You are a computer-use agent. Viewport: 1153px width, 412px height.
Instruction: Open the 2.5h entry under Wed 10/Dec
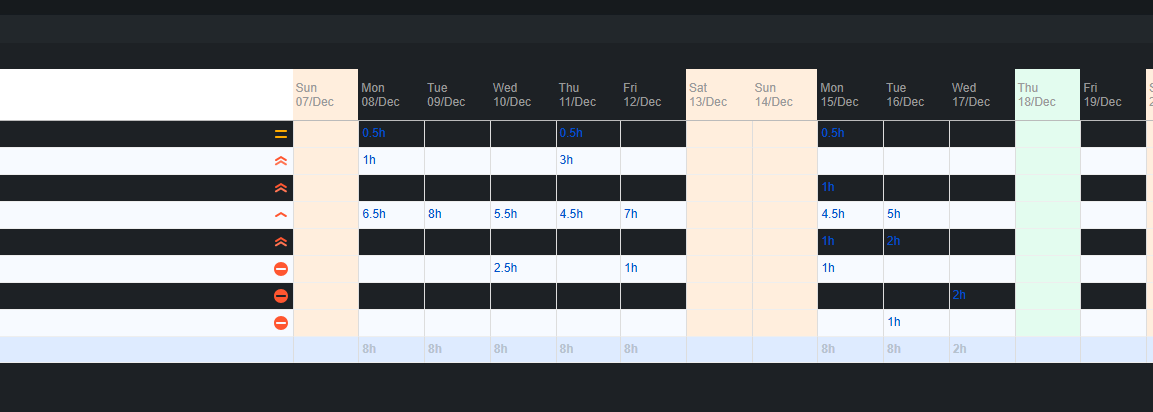(505, 268)
